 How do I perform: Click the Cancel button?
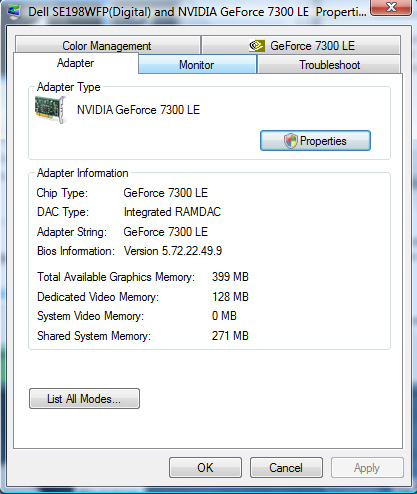tap(286, 467)
